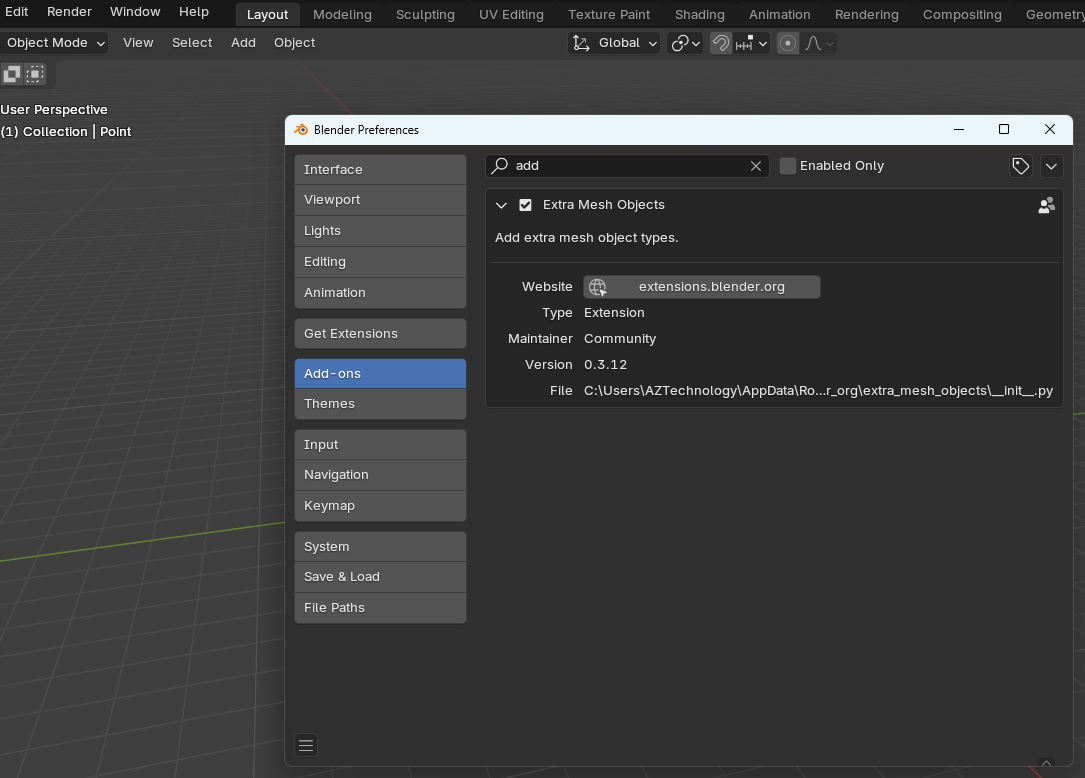
Task: Click the community maintainer icon
Action: tap(1046, 205)
